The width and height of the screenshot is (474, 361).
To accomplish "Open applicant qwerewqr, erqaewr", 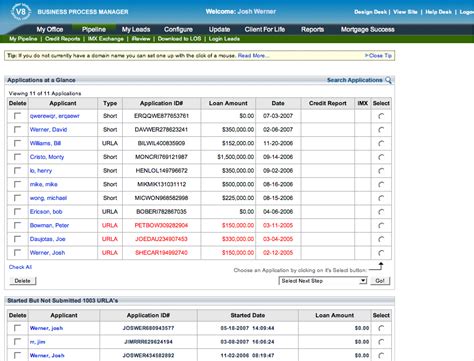I will pyautogui.click(x=55, y=116).
